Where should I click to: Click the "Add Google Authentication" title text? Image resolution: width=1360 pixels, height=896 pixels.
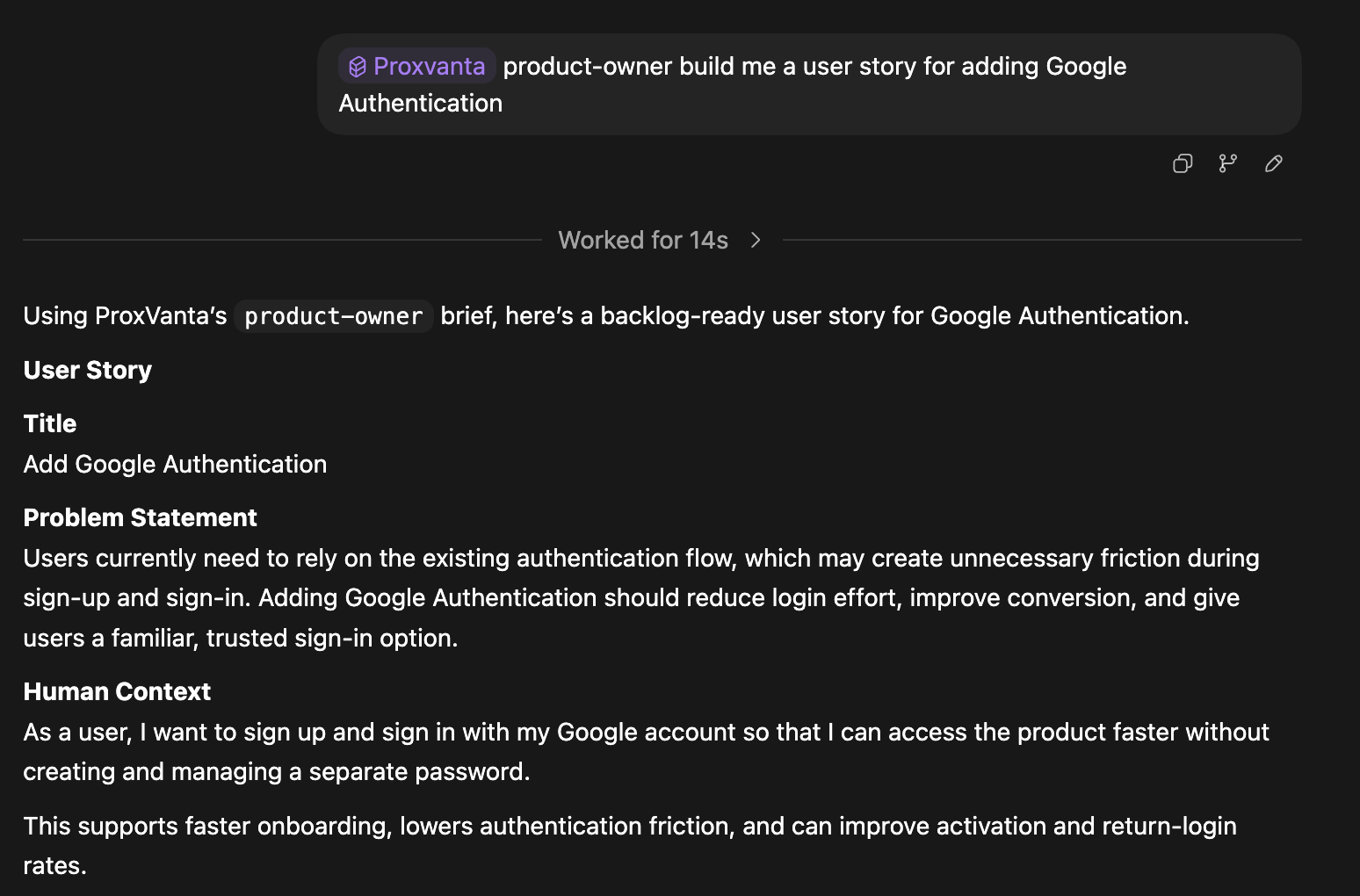(x=175, y=464)
